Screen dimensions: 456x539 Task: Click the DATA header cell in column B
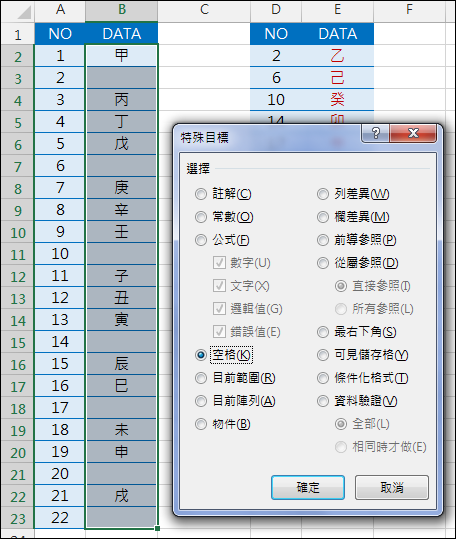pyautogui.click(x=122, y=34)
